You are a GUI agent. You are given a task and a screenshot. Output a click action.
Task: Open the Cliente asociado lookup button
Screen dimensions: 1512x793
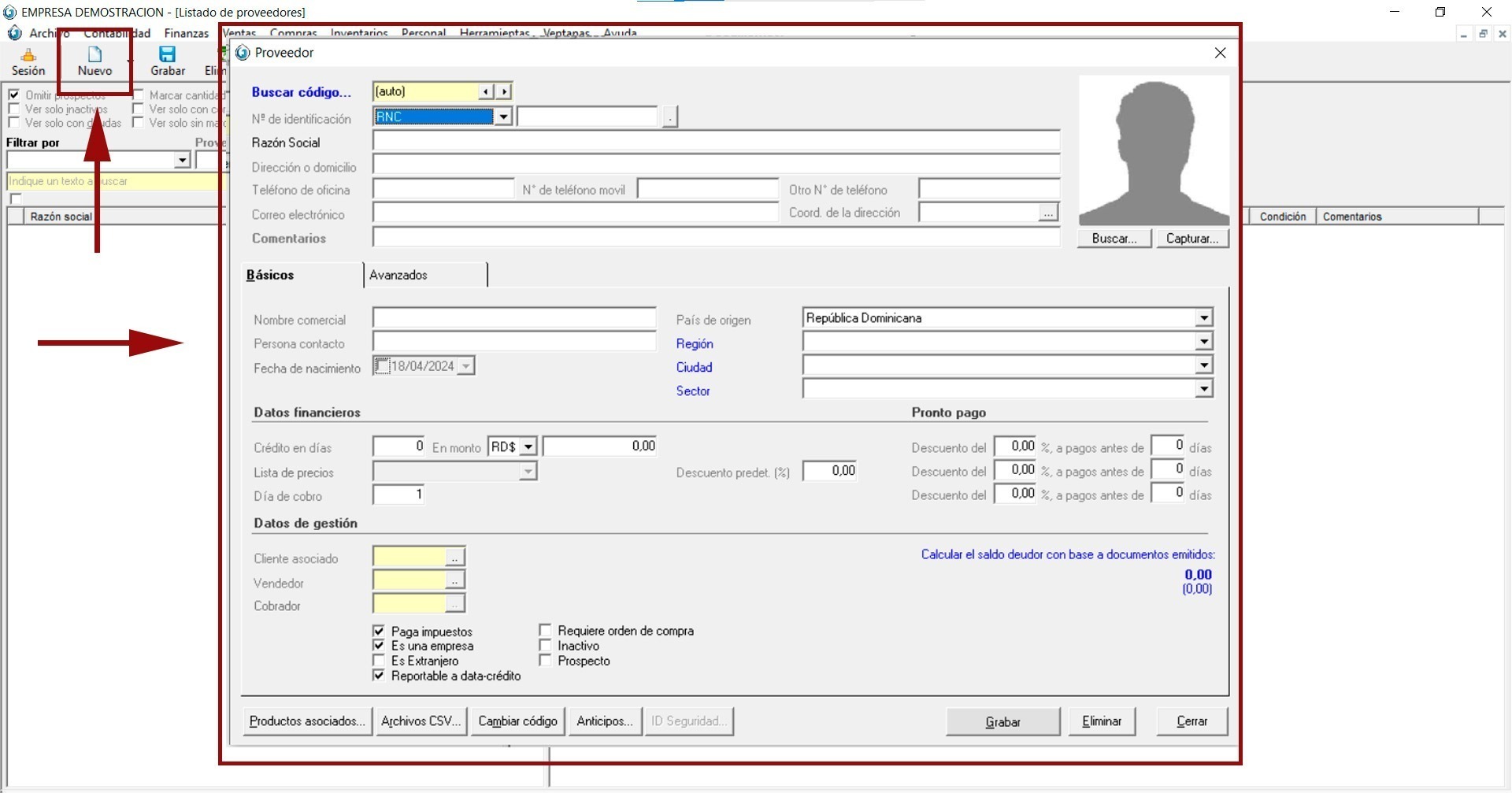pyautogui.click(x=455, y=558)
